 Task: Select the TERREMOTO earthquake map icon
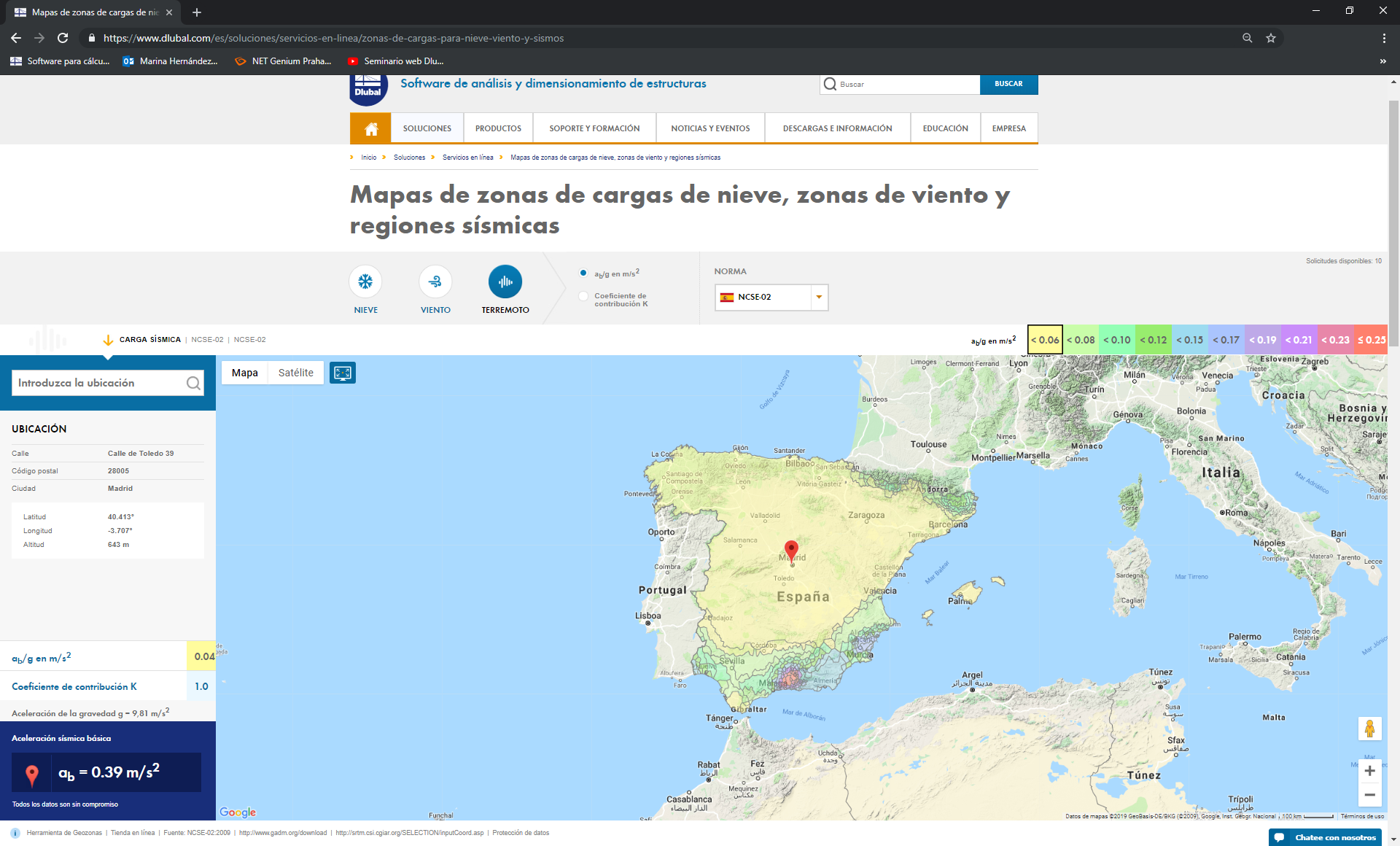tap(505, 282)
